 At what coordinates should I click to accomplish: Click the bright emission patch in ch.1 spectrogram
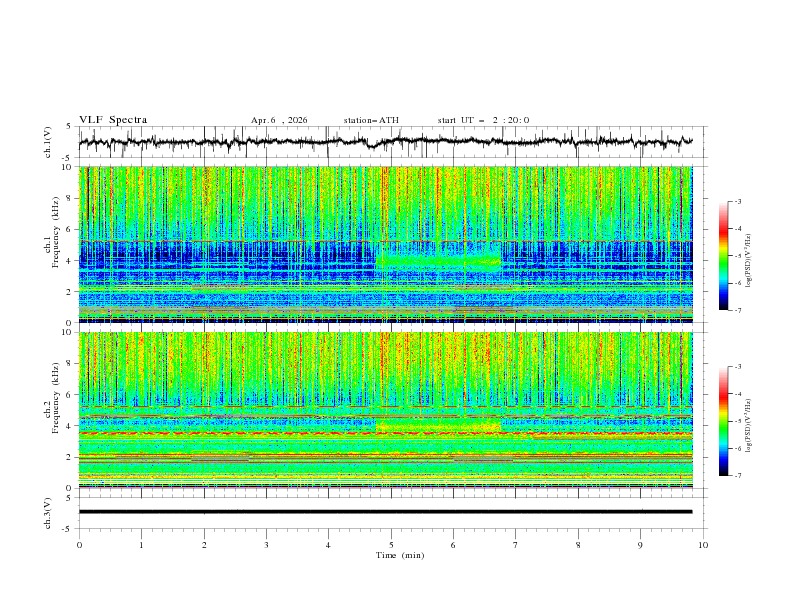click(438, 261)
